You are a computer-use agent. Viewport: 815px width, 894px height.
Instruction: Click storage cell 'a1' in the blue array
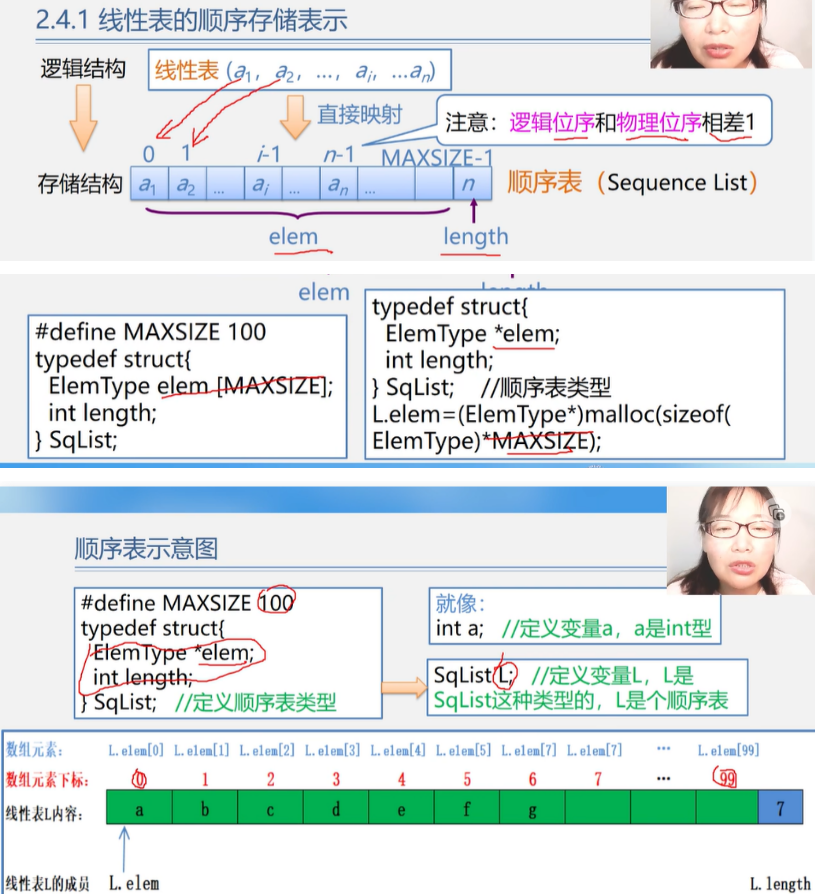[x=149, y=183]
